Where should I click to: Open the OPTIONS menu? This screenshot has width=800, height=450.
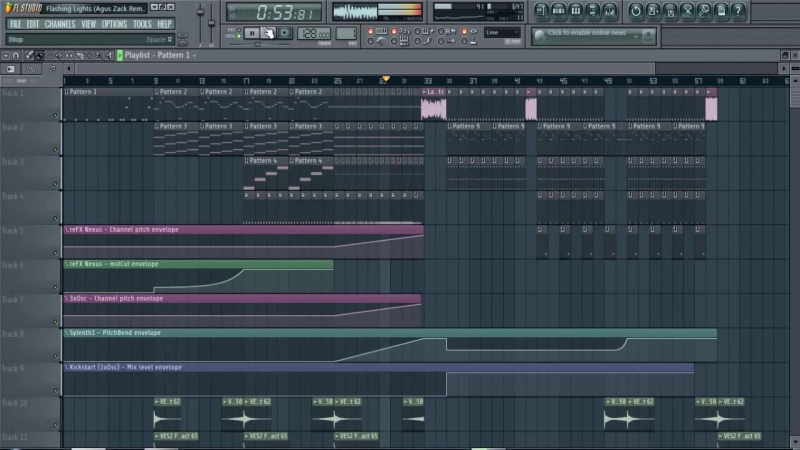114,24
